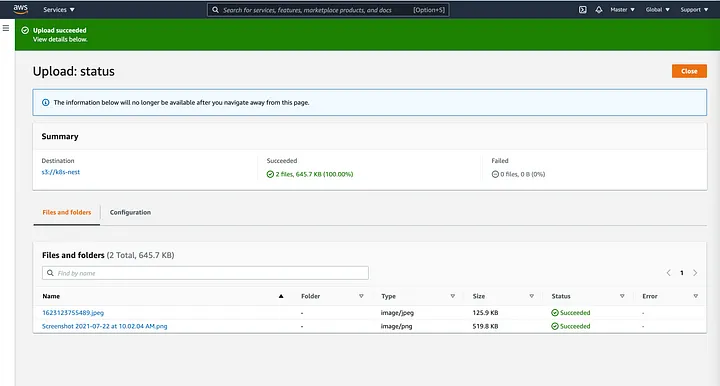Click the failed status icon in Summary
This screenshot has height=386, width=720.
495,174
